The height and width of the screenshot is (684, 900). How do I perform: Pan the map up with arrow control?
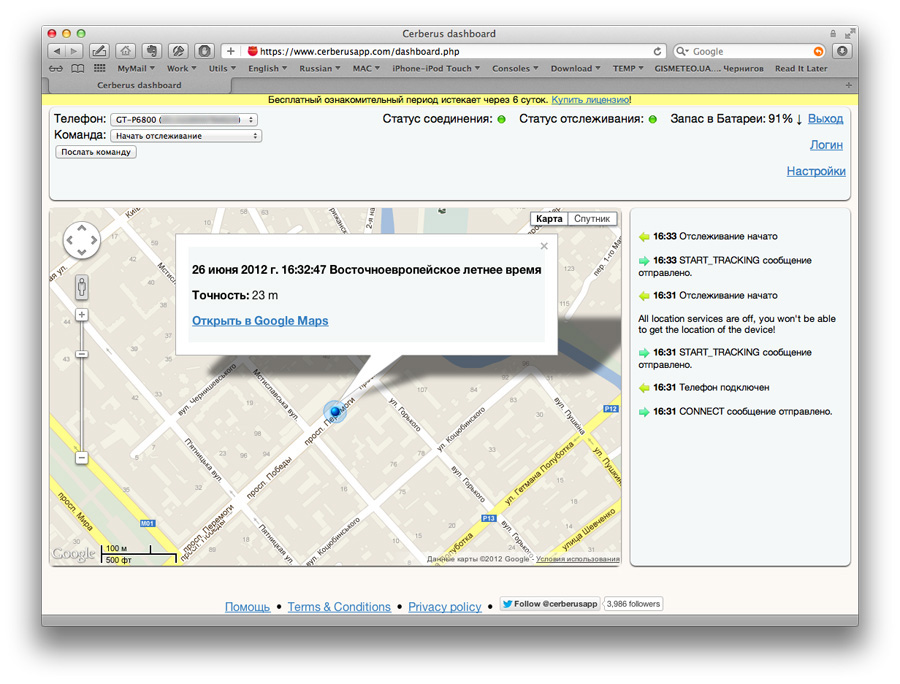[x=81, y=229]
